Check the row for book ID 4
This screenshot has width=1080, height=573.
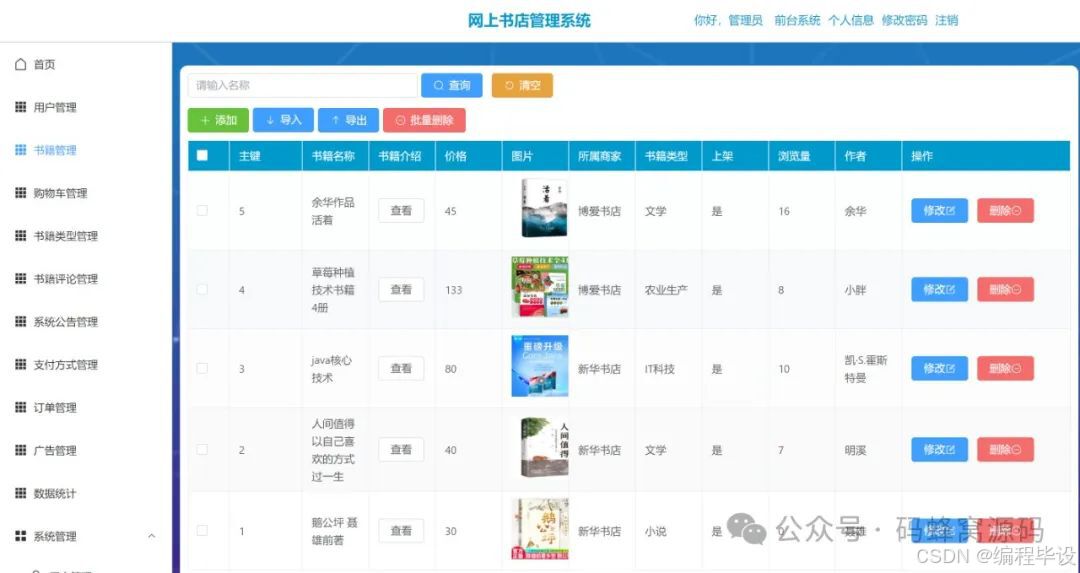tap(202, 289)
